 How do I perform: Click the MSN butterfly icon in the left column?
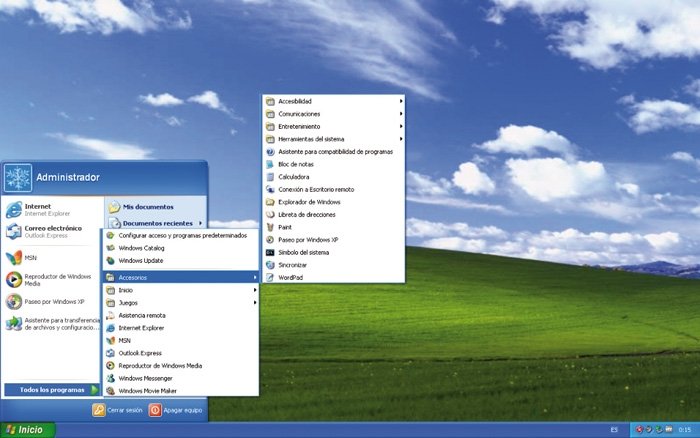point(14,258)
